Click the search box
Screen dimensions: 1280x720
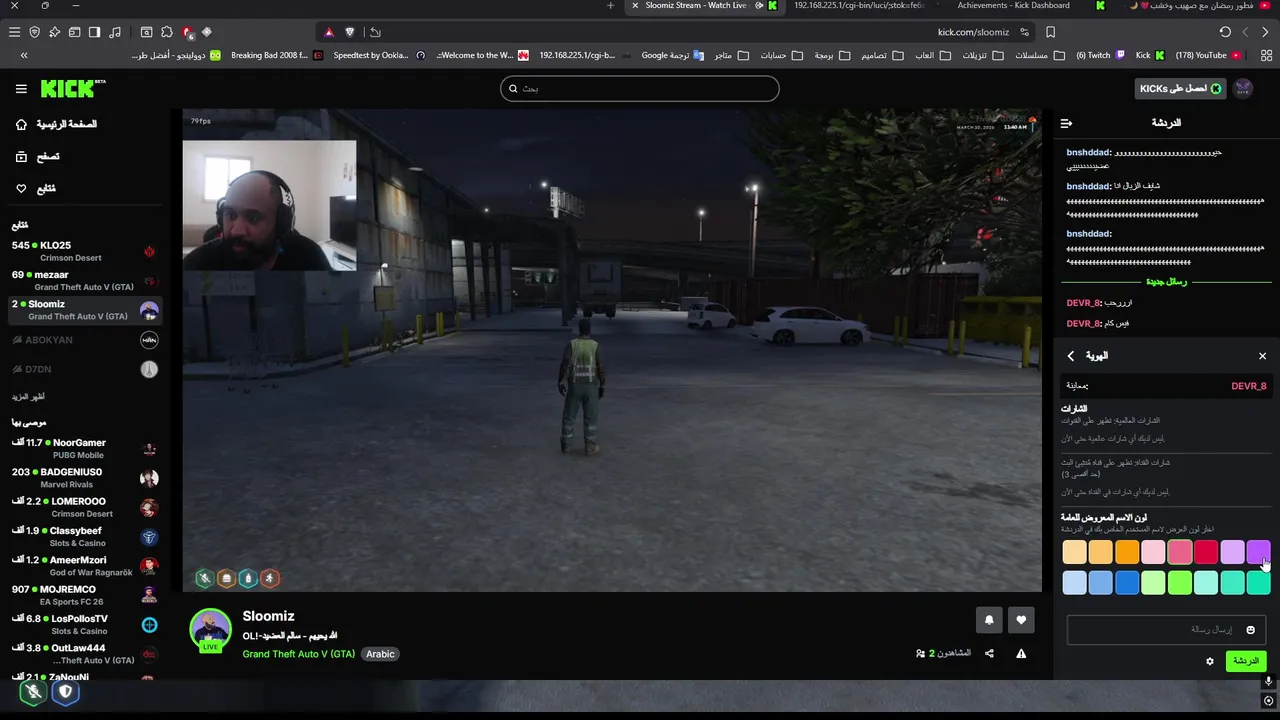coord(639,88)
